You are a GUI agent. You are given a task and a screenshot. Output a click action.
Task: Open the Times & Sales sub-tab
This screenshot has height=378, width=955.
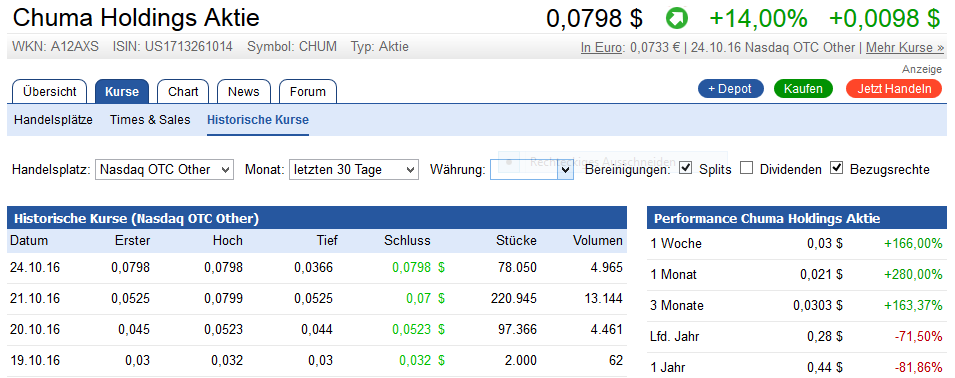pyautogui.click(x=150, y=120)
